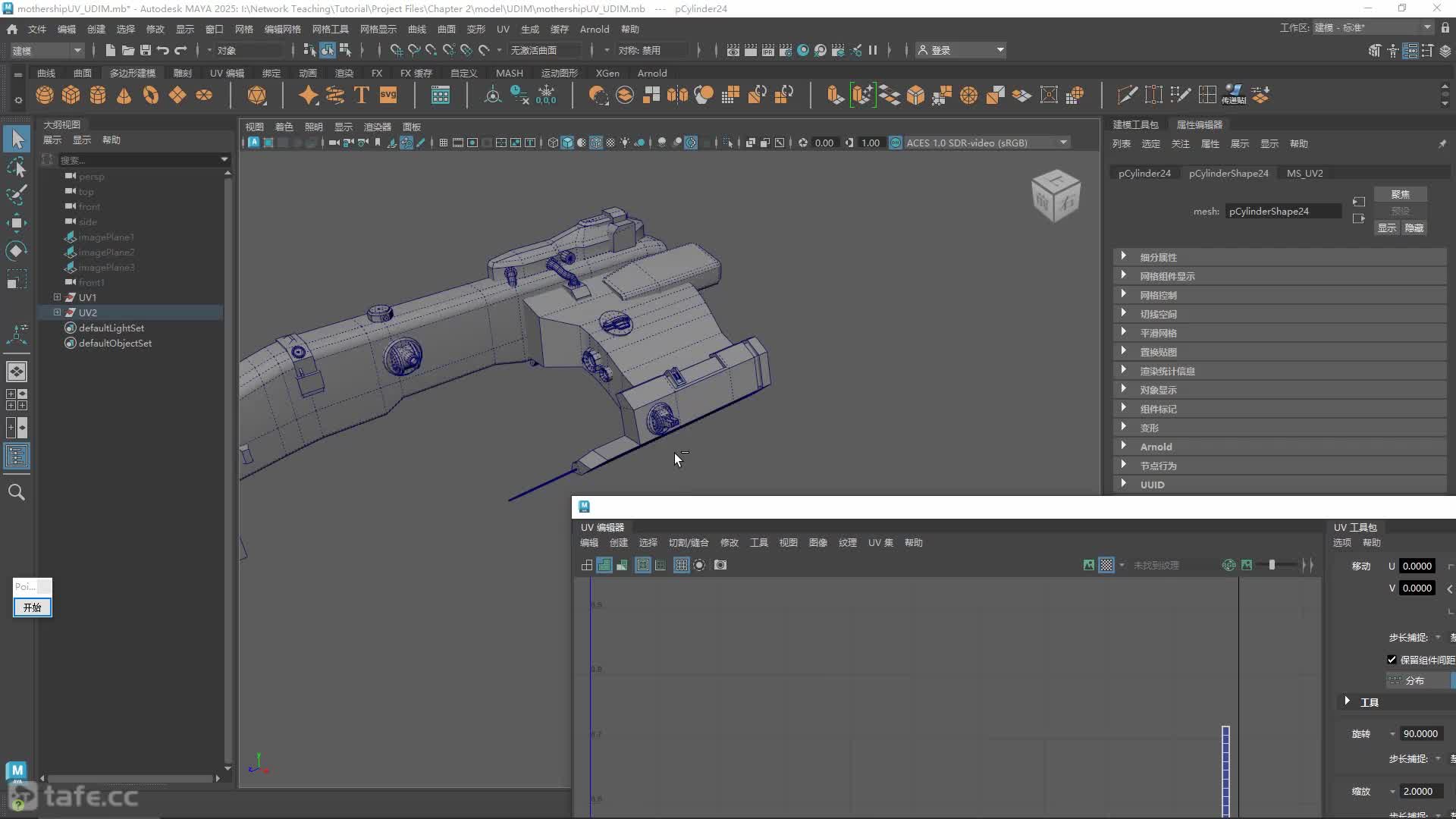Viewport: 1456px width, 819px height.
Task: Select the Move tool in toolbox
Action: [17, 222]
